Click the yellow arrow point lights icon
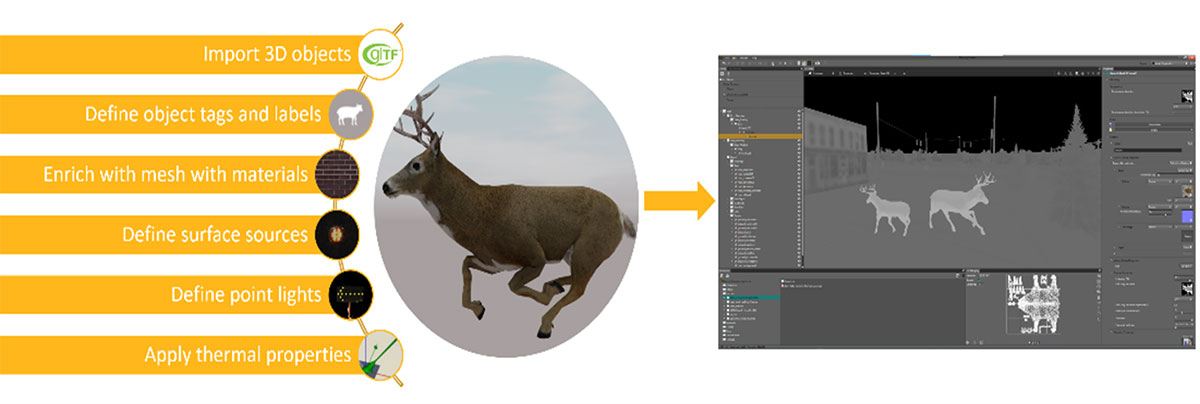The width and height of the screenshot is (1200, 404). coord(351,295)
